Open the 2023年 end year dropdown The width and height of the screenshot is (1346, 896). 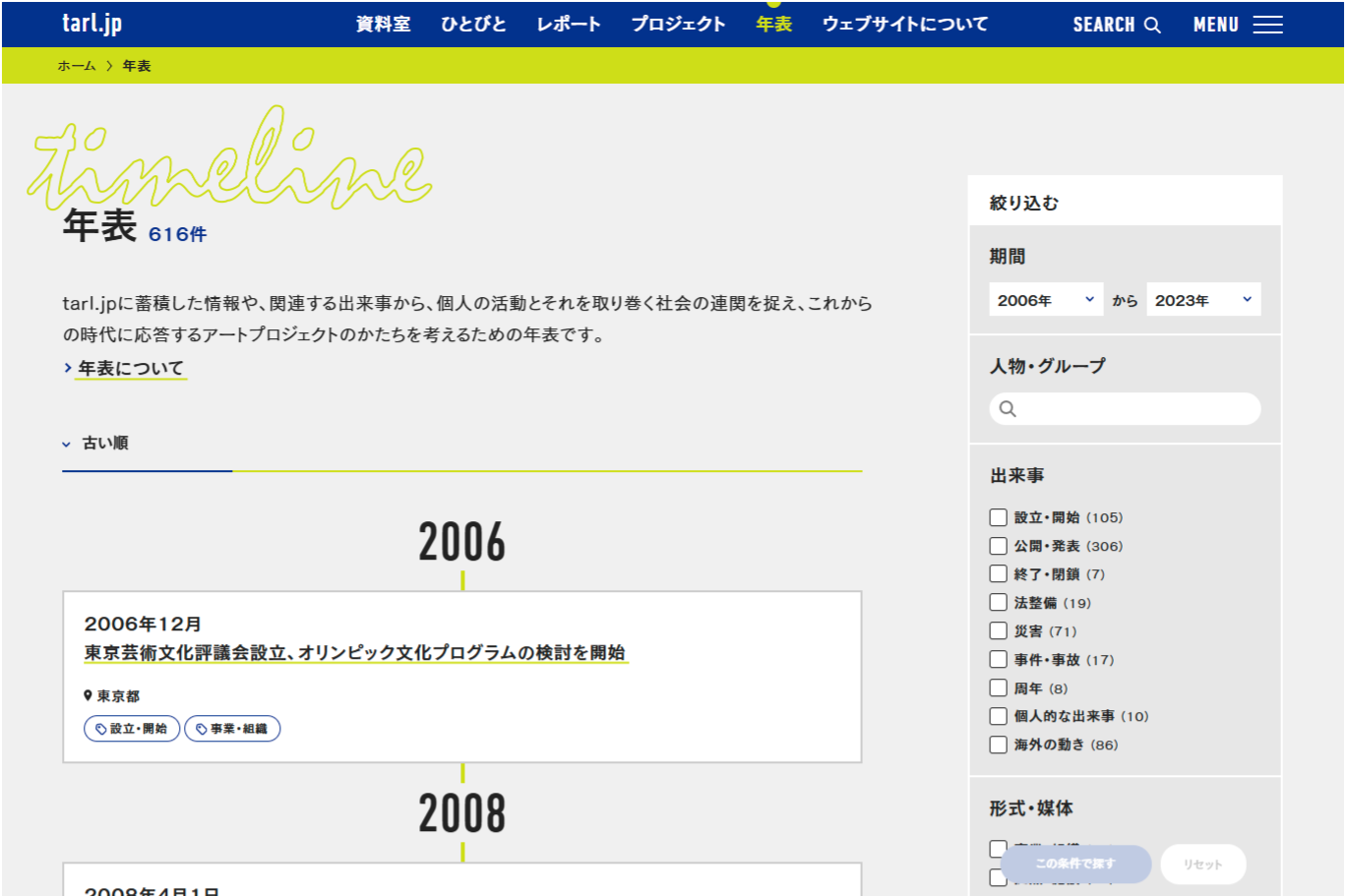(1202, 300)
